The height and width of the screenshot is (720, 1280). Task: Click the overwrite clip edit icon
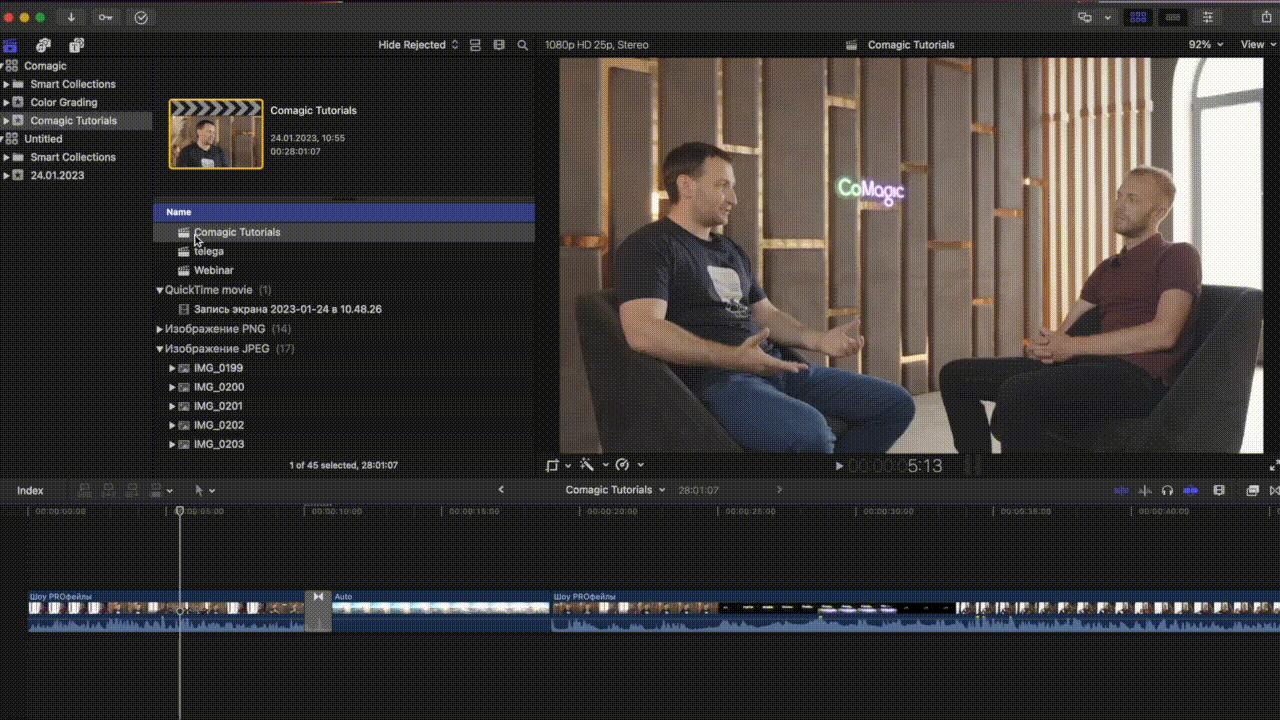(x=156, y=490)
